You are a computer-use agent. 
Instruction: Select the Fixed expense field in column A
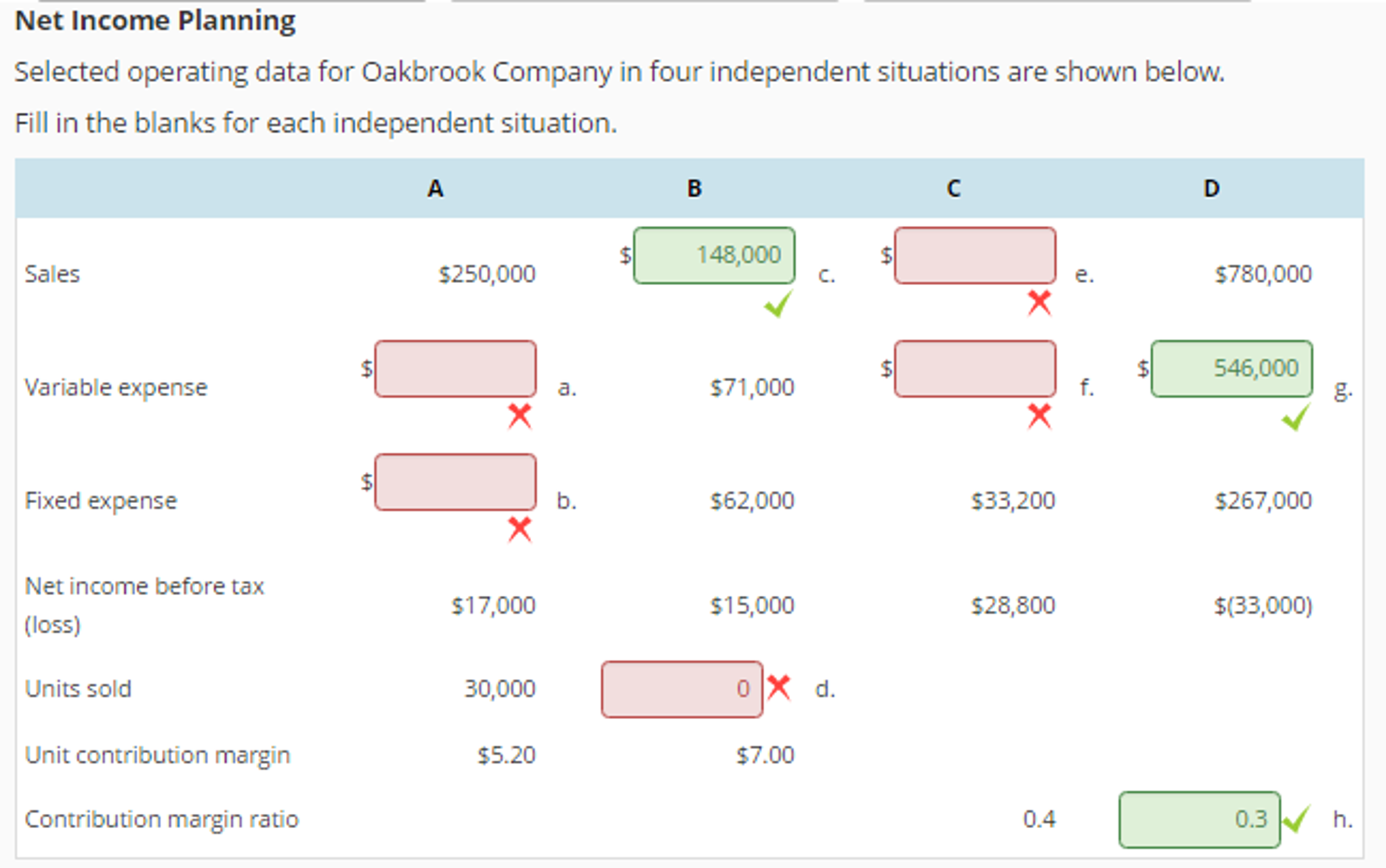click(x=455, y=482)
